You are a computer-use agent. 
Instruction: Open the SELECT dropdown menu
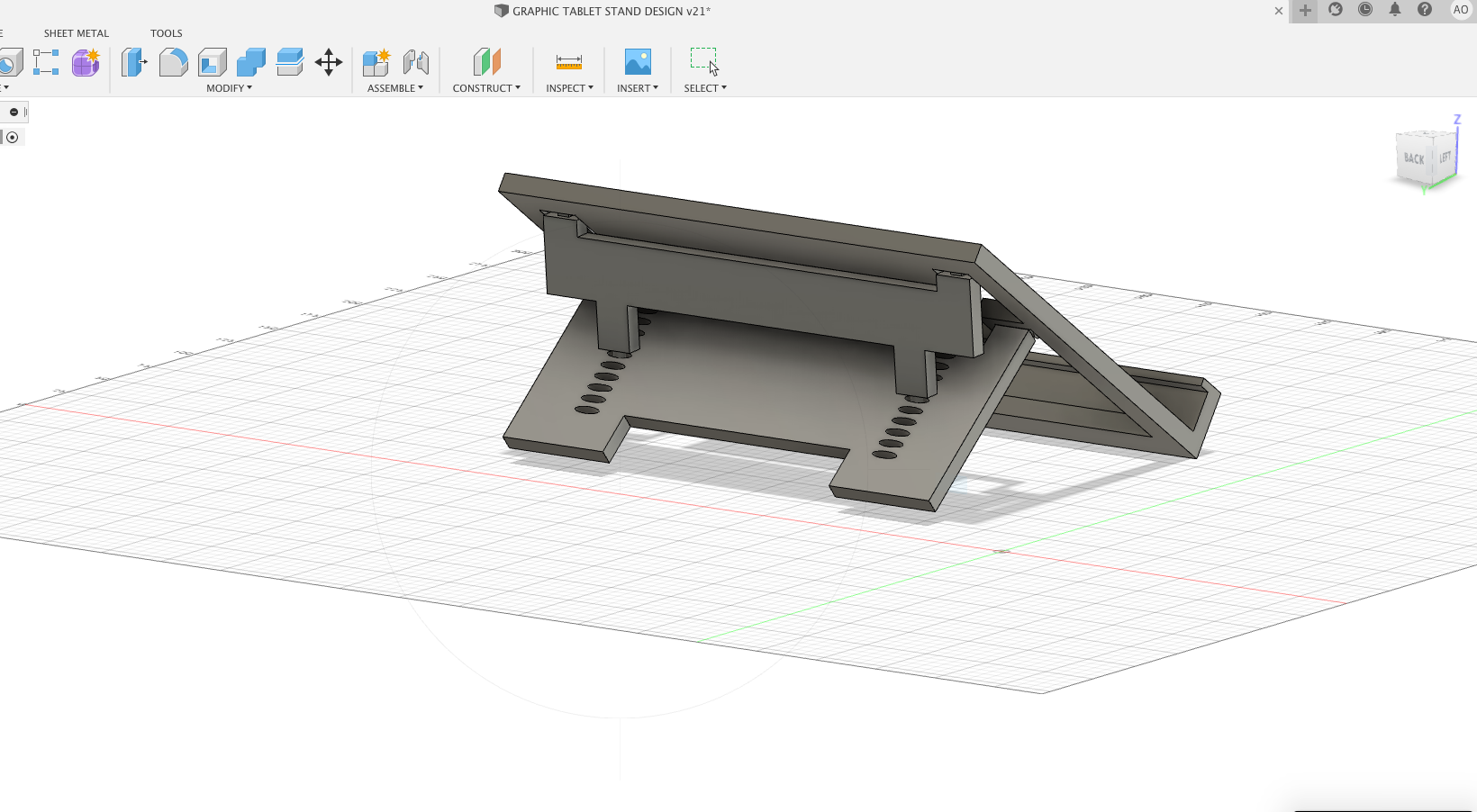[x=705, y=88]
